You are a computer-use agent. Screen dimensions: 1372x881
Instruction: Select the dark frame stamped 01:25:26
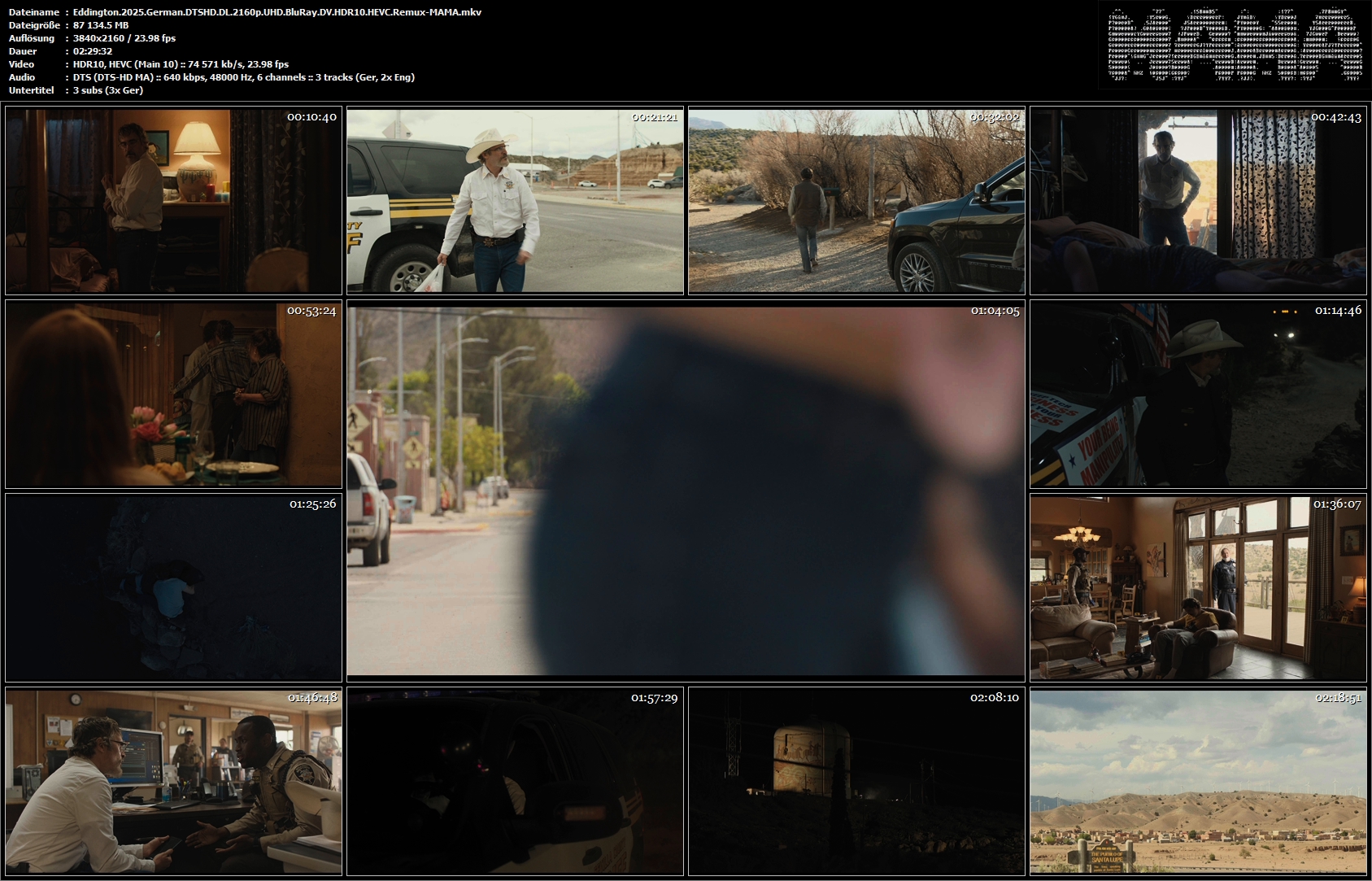click(173, 587)
